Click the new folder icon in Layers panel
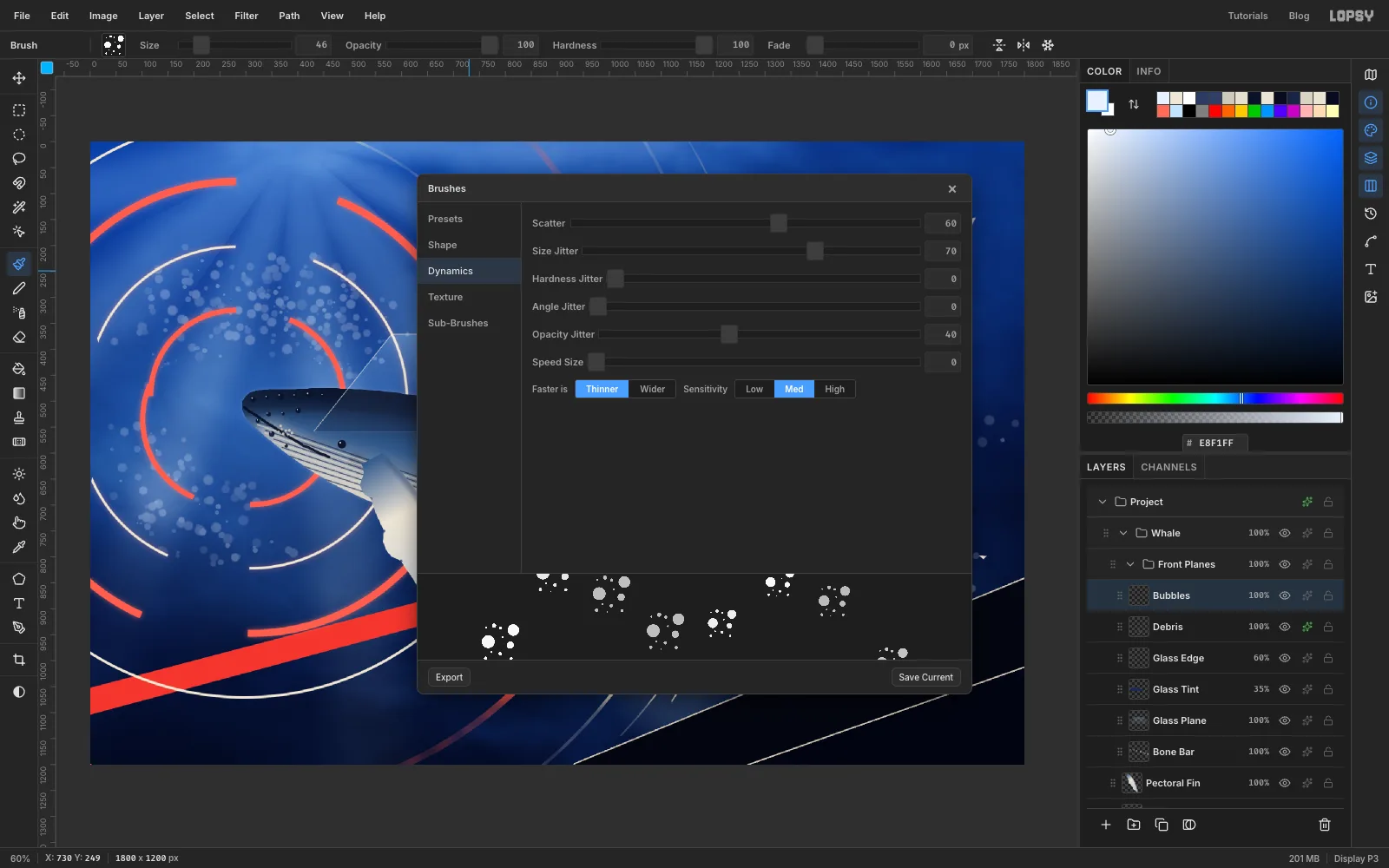This screenshot has height=868, width=1389. 1134,825
